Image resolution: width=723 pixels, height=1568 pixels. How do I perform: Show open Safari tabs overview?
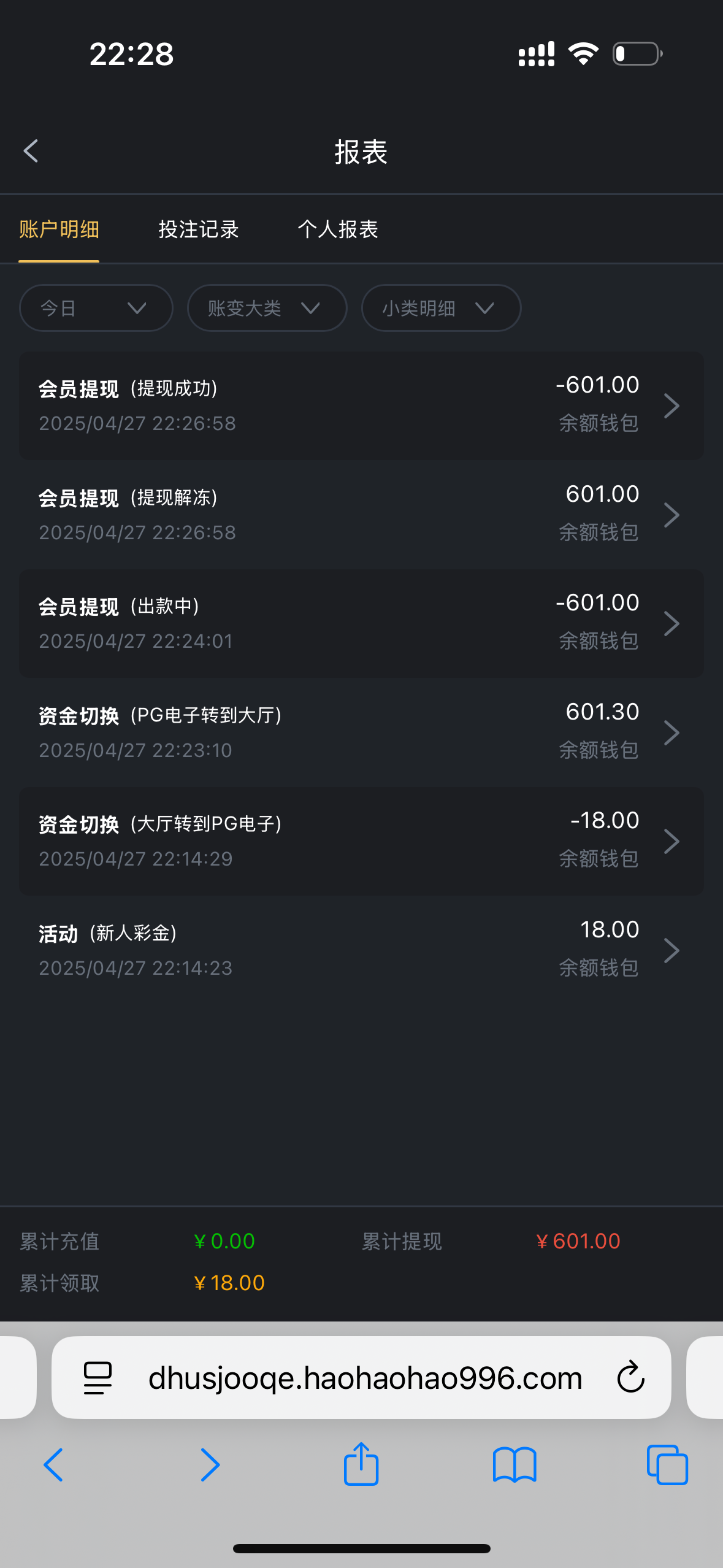pyautogui.click(x=667, y=1465)
